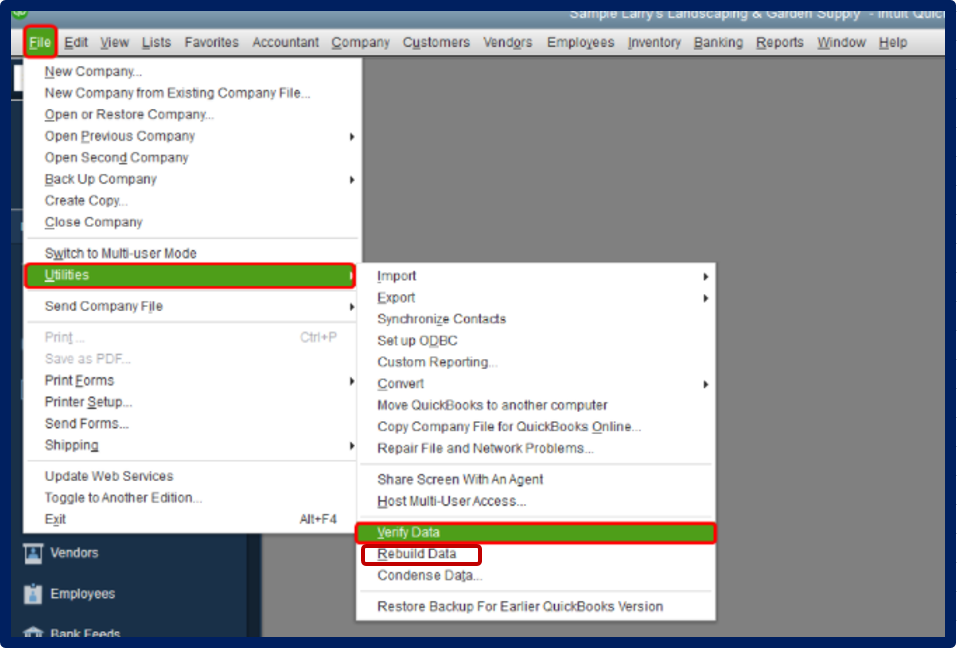This screenshot has width=957, height=648.
Task: Choose New Company... from File menu
Action: tap(190, 71)
